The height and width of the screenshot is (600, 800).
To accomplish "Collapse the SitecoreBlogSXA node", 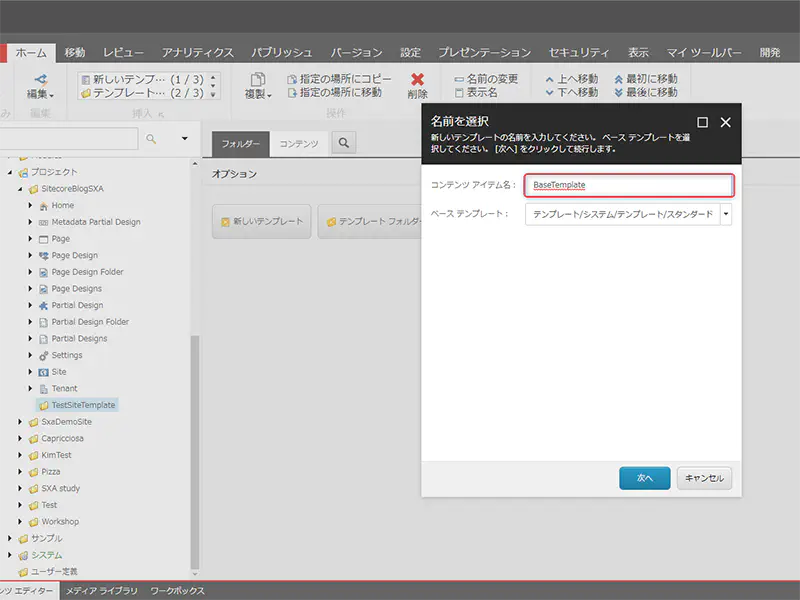I will 20,189.
